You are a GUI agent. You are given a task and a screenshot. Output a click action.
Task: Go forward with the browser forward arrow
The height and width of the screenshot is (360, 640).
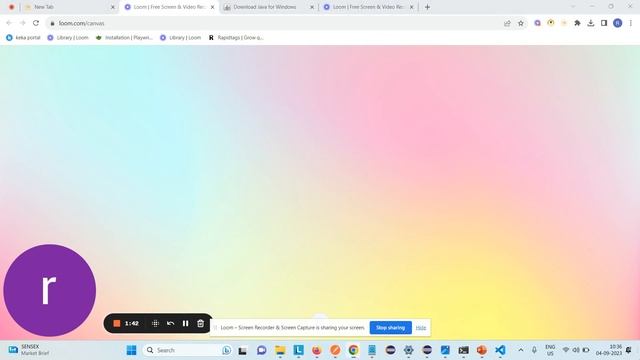pos(22,23)
